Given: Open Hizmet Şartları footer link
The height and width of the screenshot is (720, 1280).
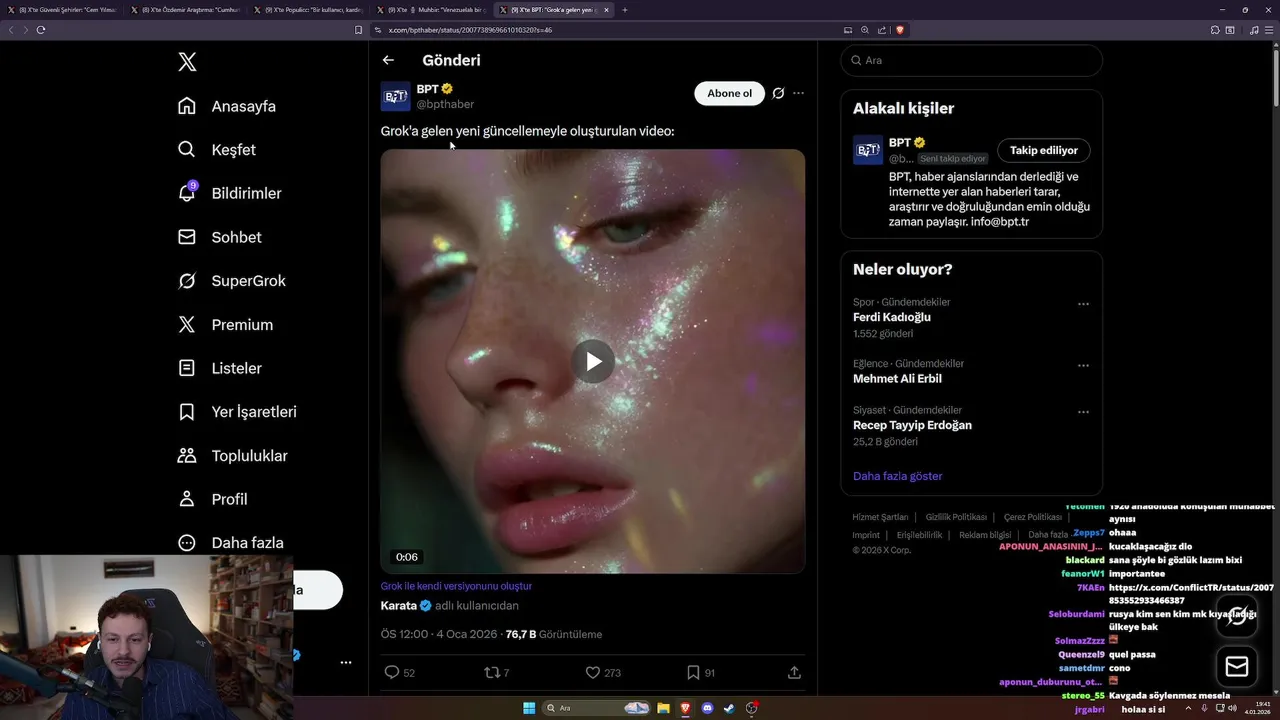Looking at the screenshot, I should coord(880,517).
